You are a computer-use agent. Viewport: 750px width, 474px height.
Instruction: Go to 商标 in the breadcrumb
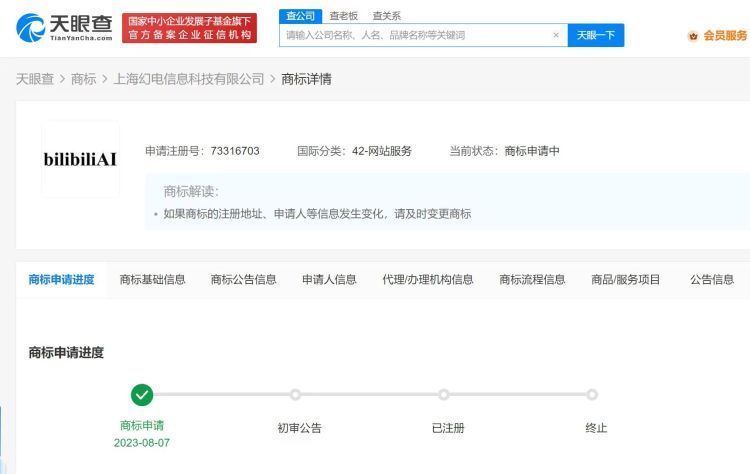pos(84,79)
